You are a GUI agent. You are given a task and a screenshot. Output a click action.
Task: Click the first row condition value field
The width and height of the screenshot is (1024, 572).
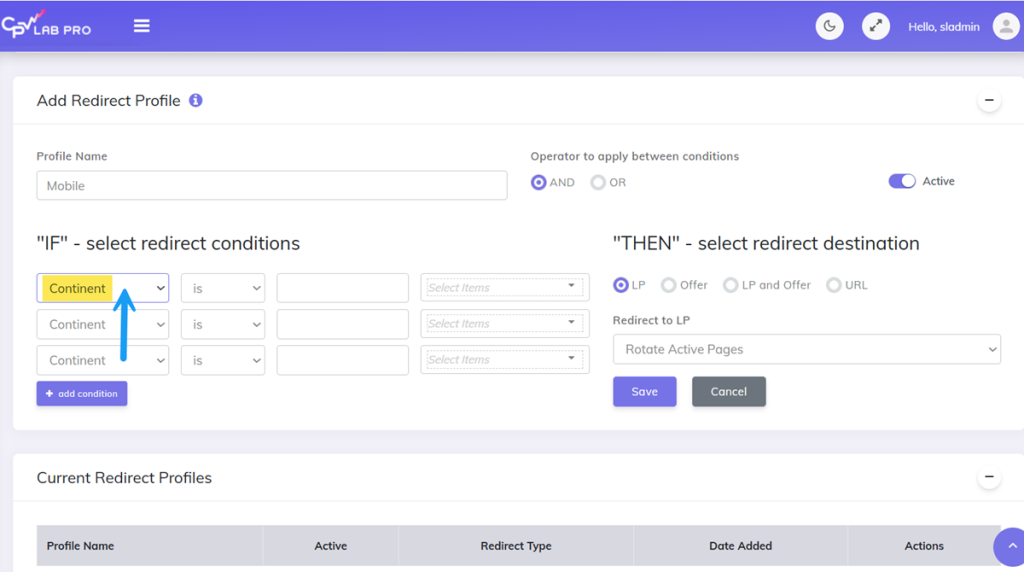click(x=343, y=288)
